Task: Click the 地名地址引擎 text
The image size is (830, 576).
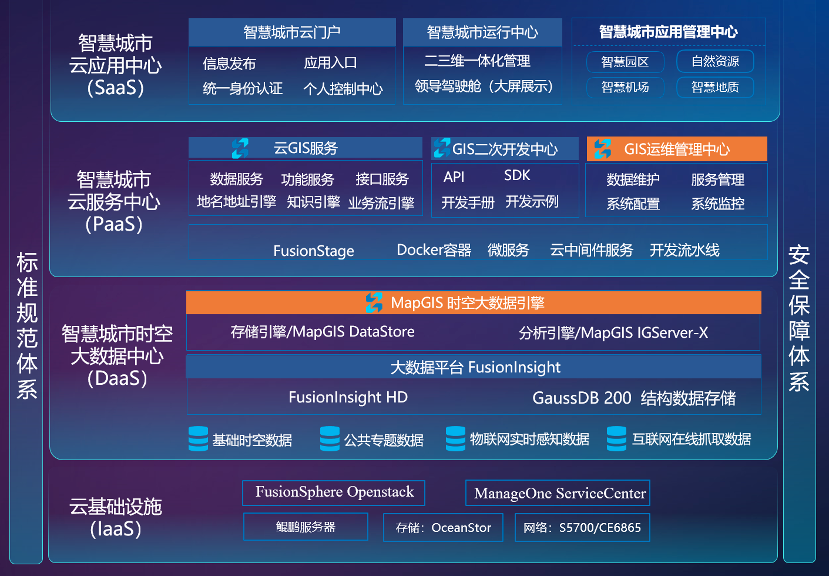Action: point(237,202)
